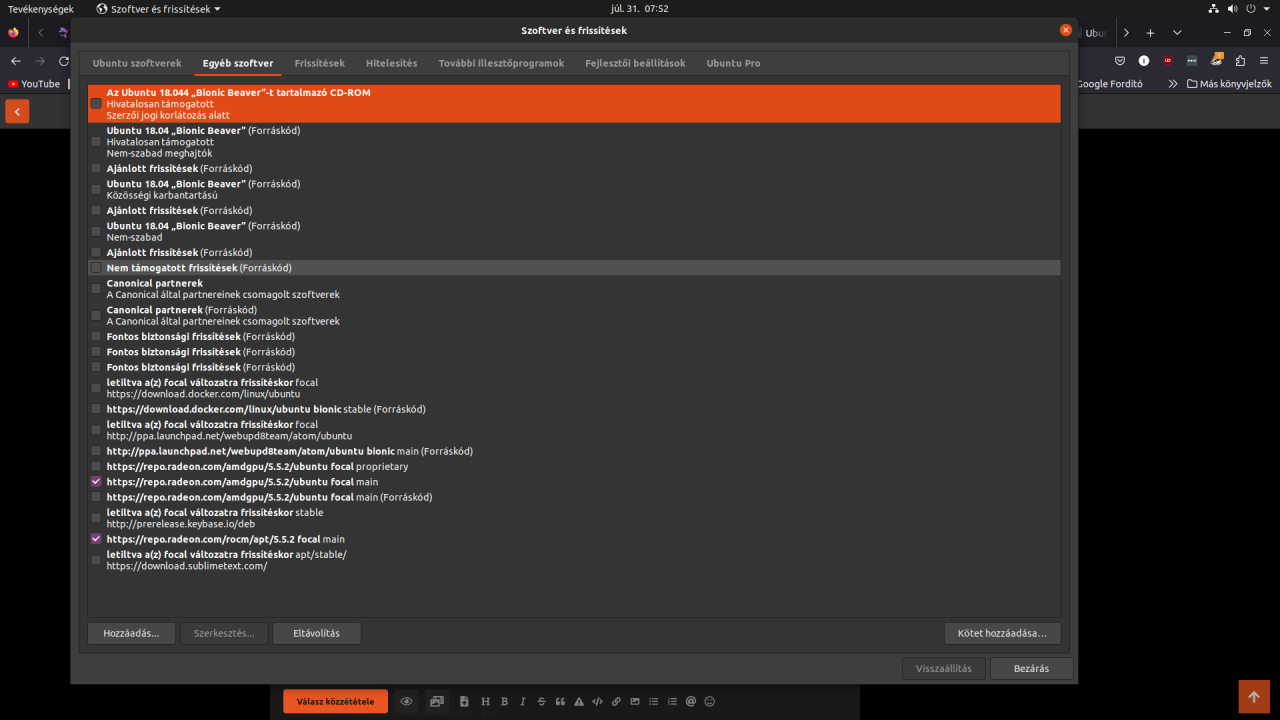Click the Hozzáadás... button
The width and height of the screenshot is (1280, 720).
point(131,633)
